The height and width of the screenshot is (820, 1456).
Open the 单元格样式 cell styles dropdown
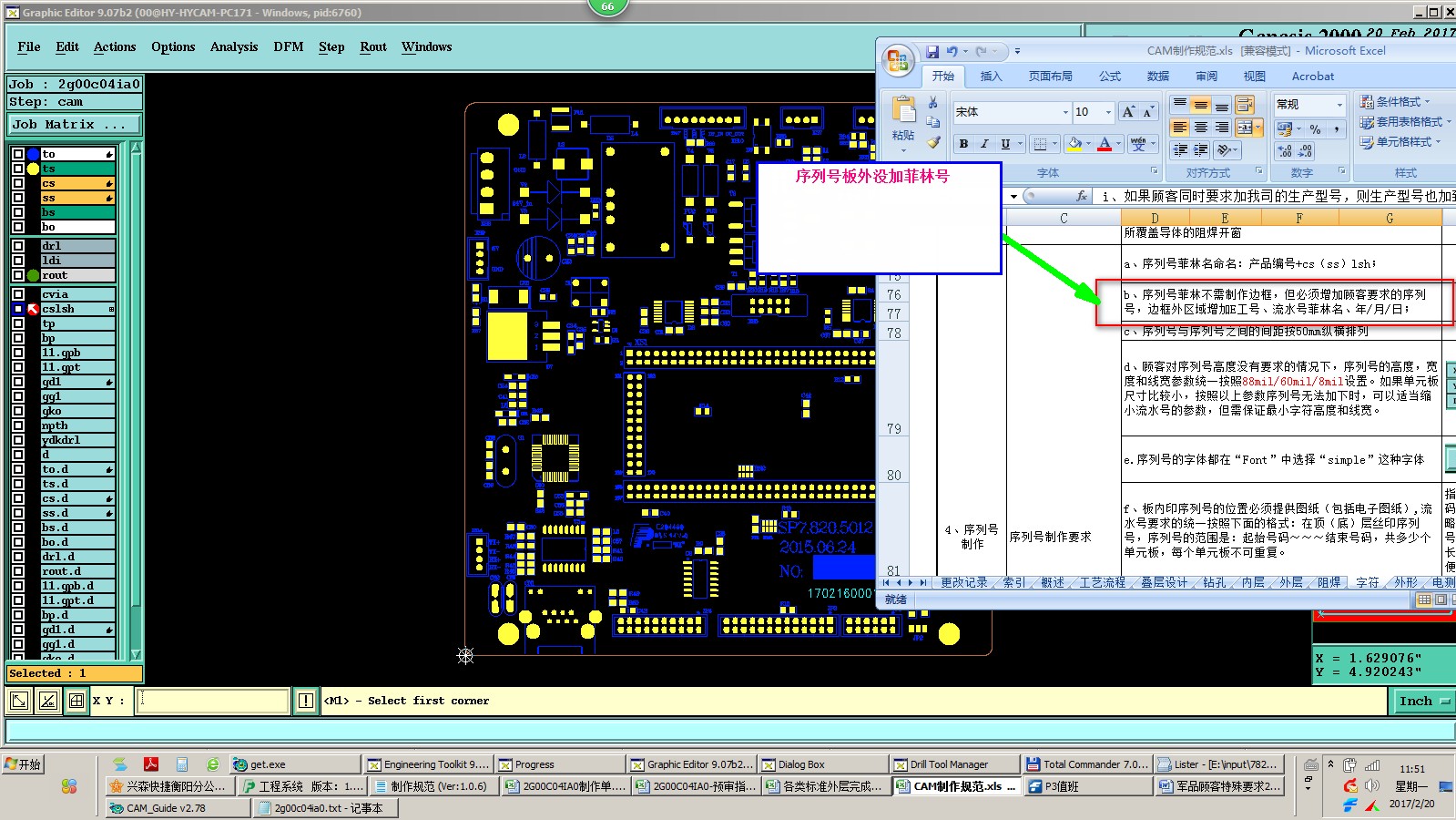coord(1400,141)
